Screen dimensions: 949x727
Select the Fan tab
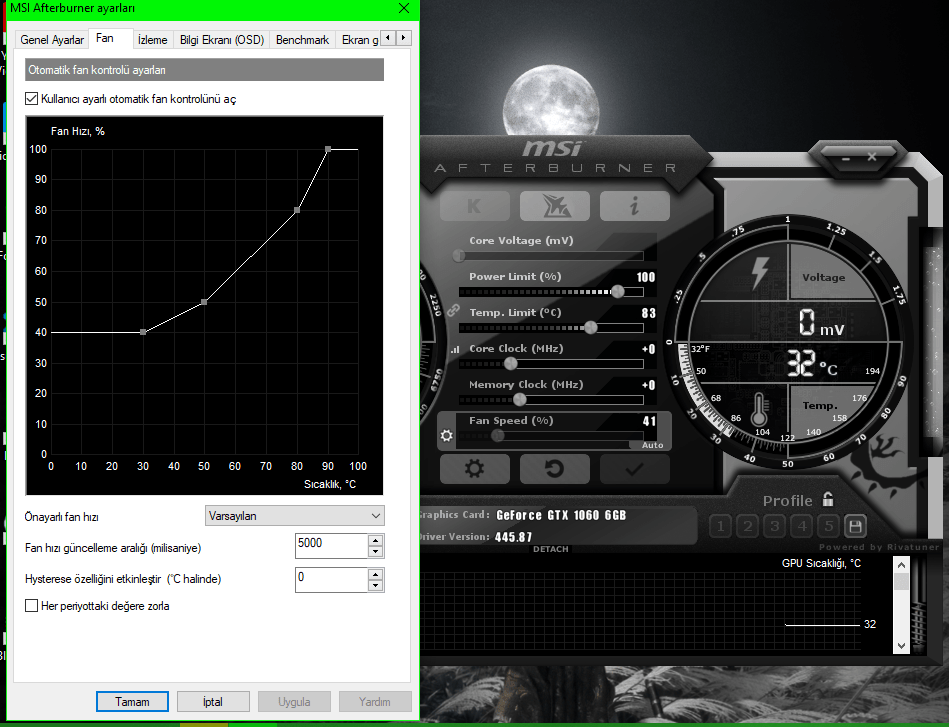click(x=105, y=38)
